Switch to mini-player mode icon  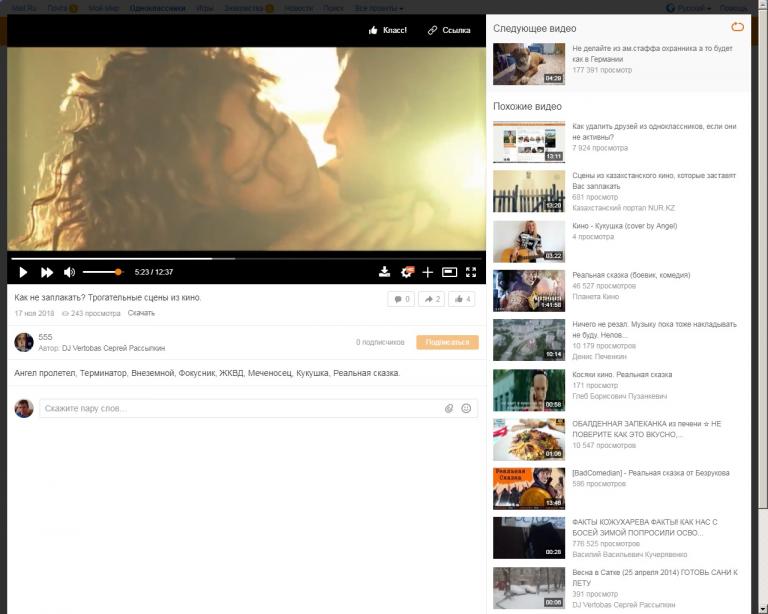[449, 272]
